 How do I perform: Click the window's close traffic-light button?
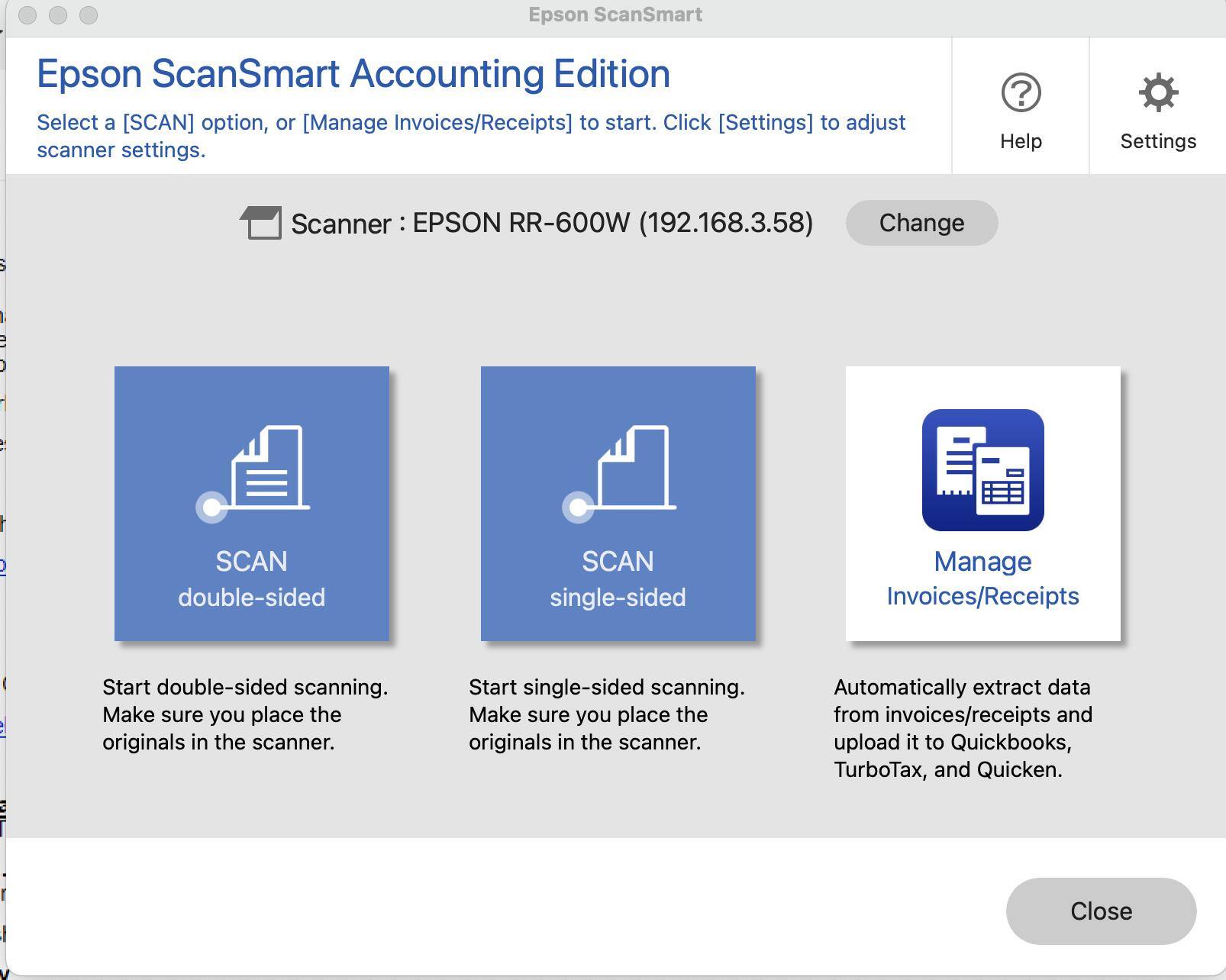tap(27, 15)
